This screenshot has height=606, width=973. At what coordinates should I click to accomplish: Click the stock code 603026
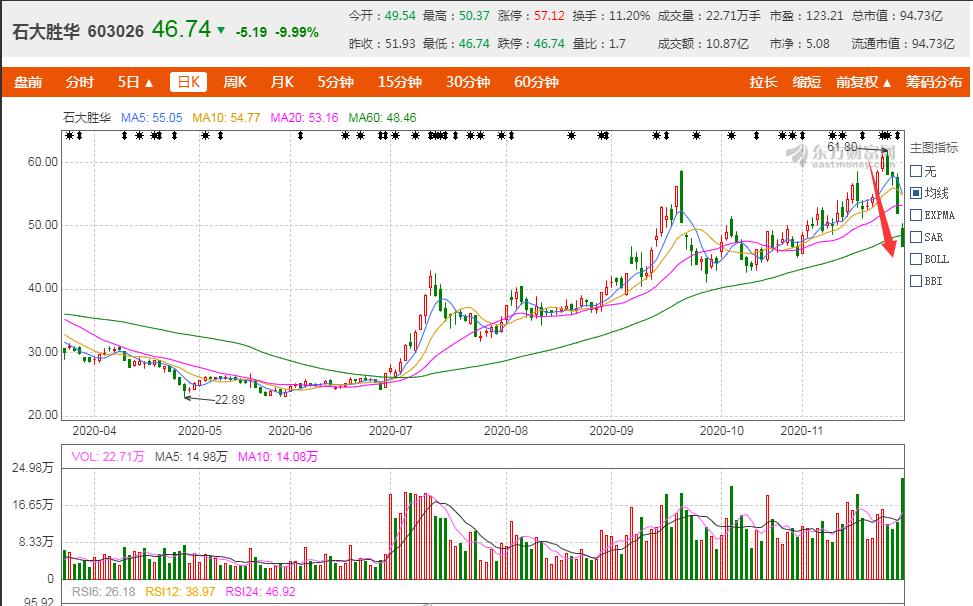[115, 31]
